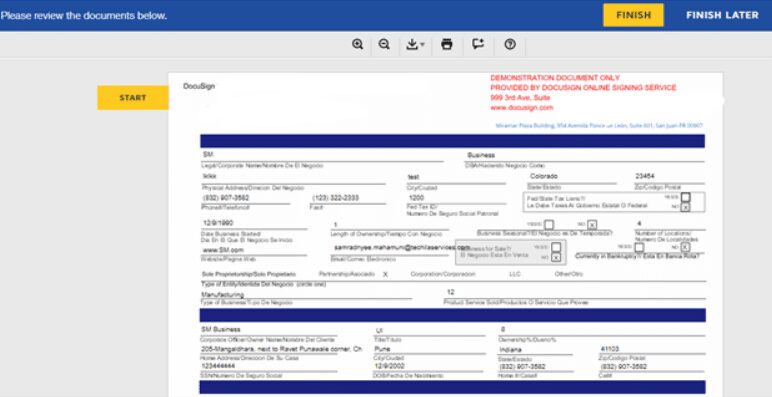Click the SSN value 123444444
772x397 pixels.
coord(218,366)
